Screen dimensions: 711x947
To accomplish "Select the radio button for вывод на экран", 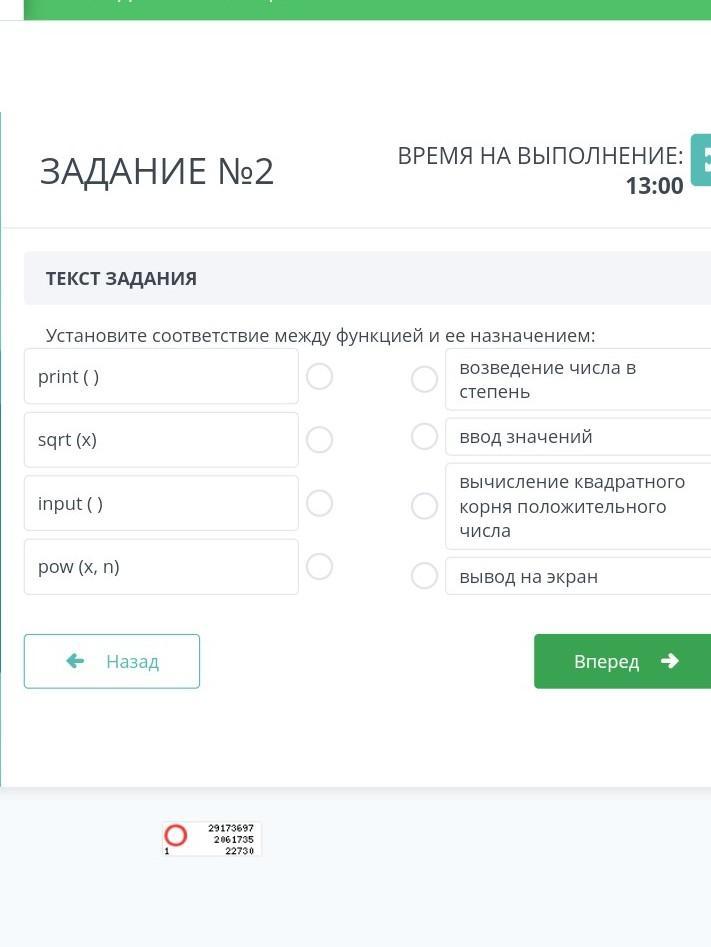I will (x=424, y=576).
